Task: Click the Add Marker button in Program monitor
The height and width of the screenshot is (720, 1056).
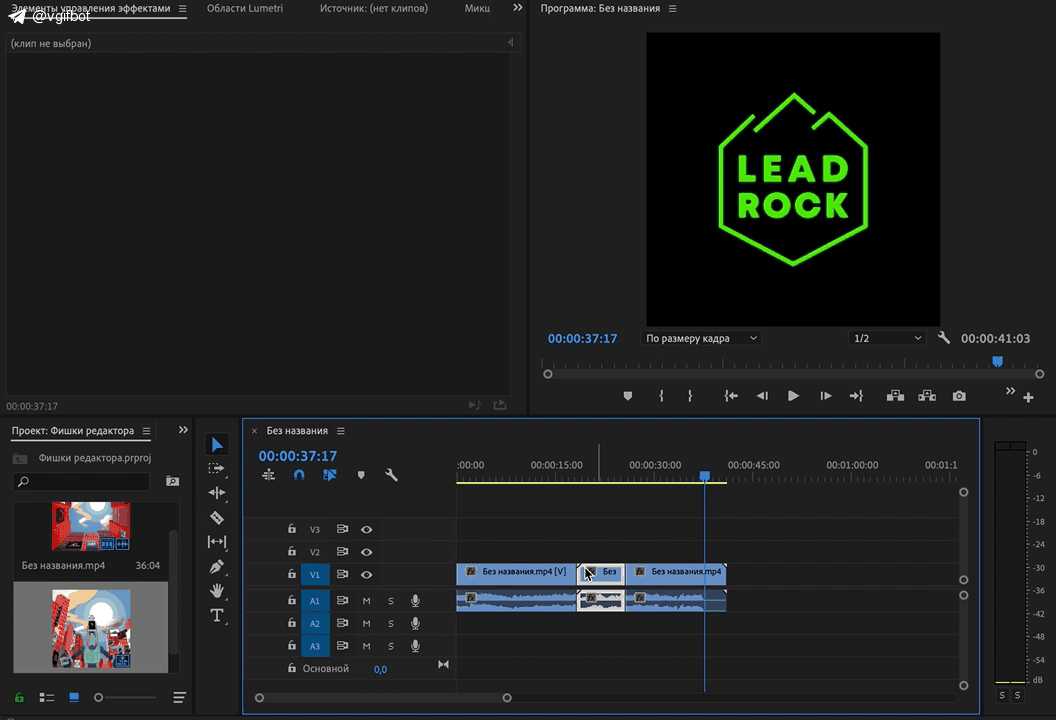Action: [x=628, y=396]
